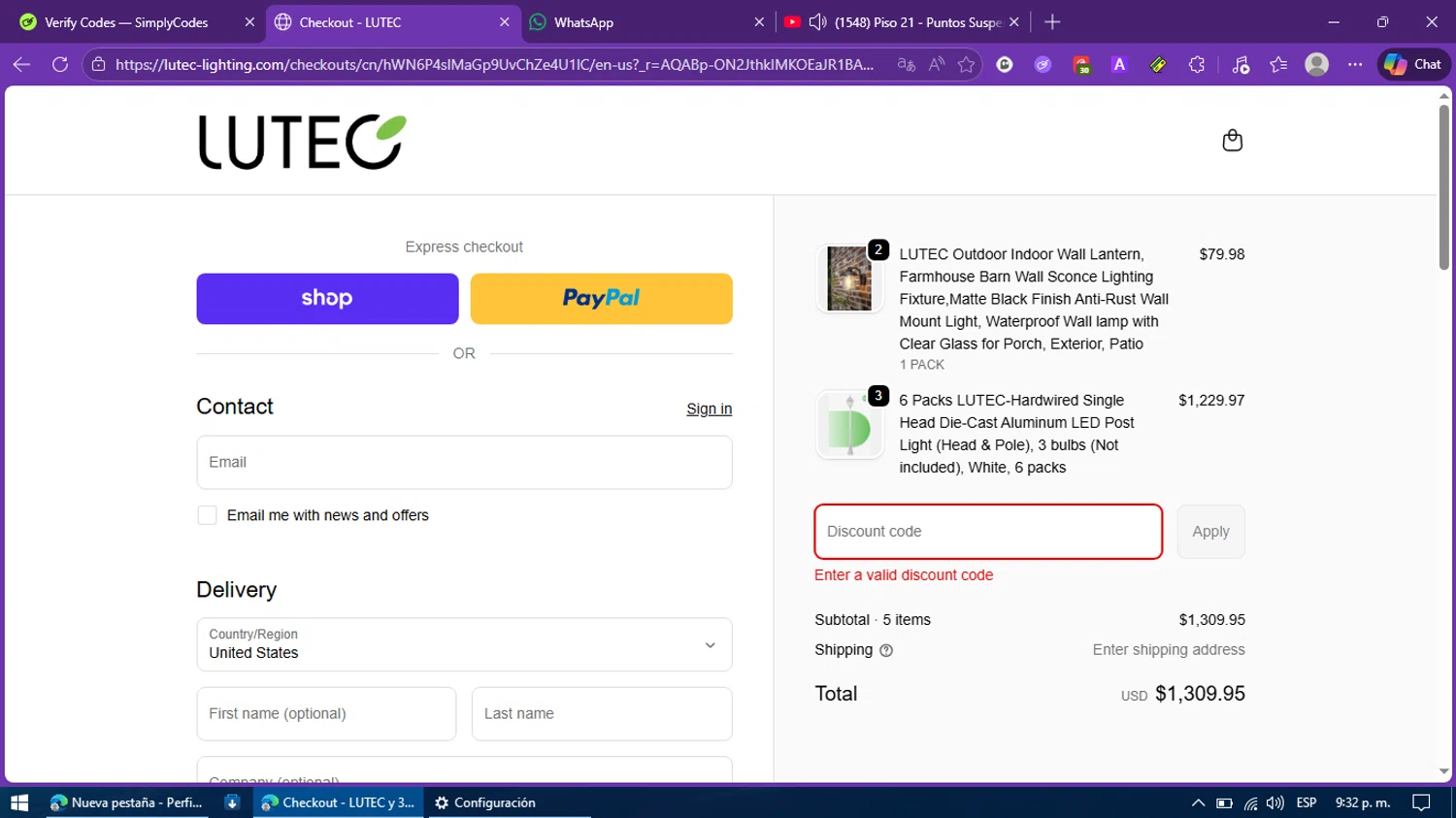Click the wall lantern product thumbnail
The width and height of the screenshot is (1456, 818).
coord(849,278)
